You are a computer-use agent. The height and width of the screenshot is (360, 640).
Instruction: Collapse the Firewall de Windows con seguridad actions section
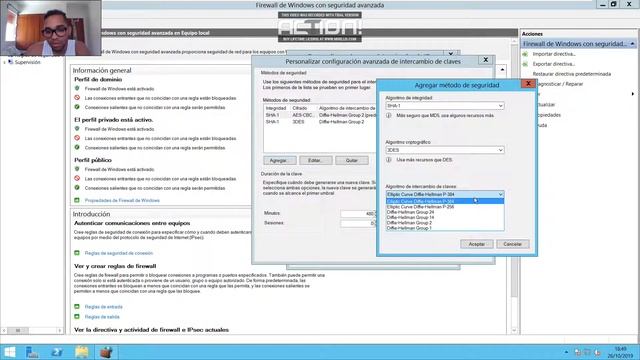[x=632, y=44]
